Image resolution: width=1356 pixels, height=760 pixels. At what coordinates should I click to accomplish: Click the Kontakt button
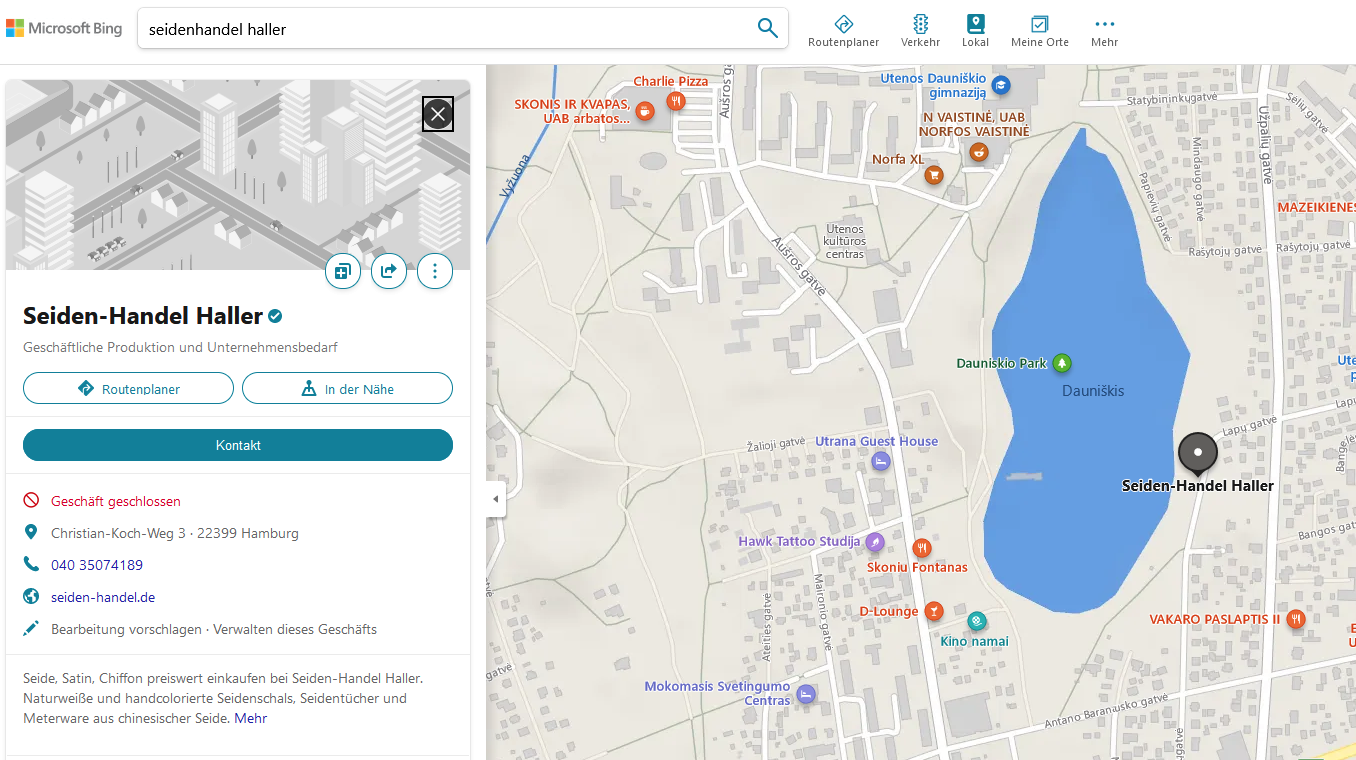click(x=238, y=445)
